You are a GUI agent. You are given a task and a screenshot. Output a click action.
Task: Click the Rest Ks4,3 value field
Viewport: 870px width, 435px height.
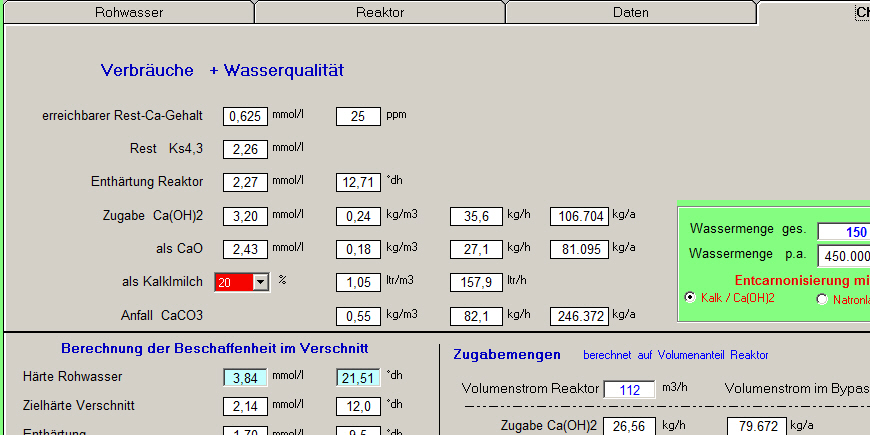click(x=245, y=149)
